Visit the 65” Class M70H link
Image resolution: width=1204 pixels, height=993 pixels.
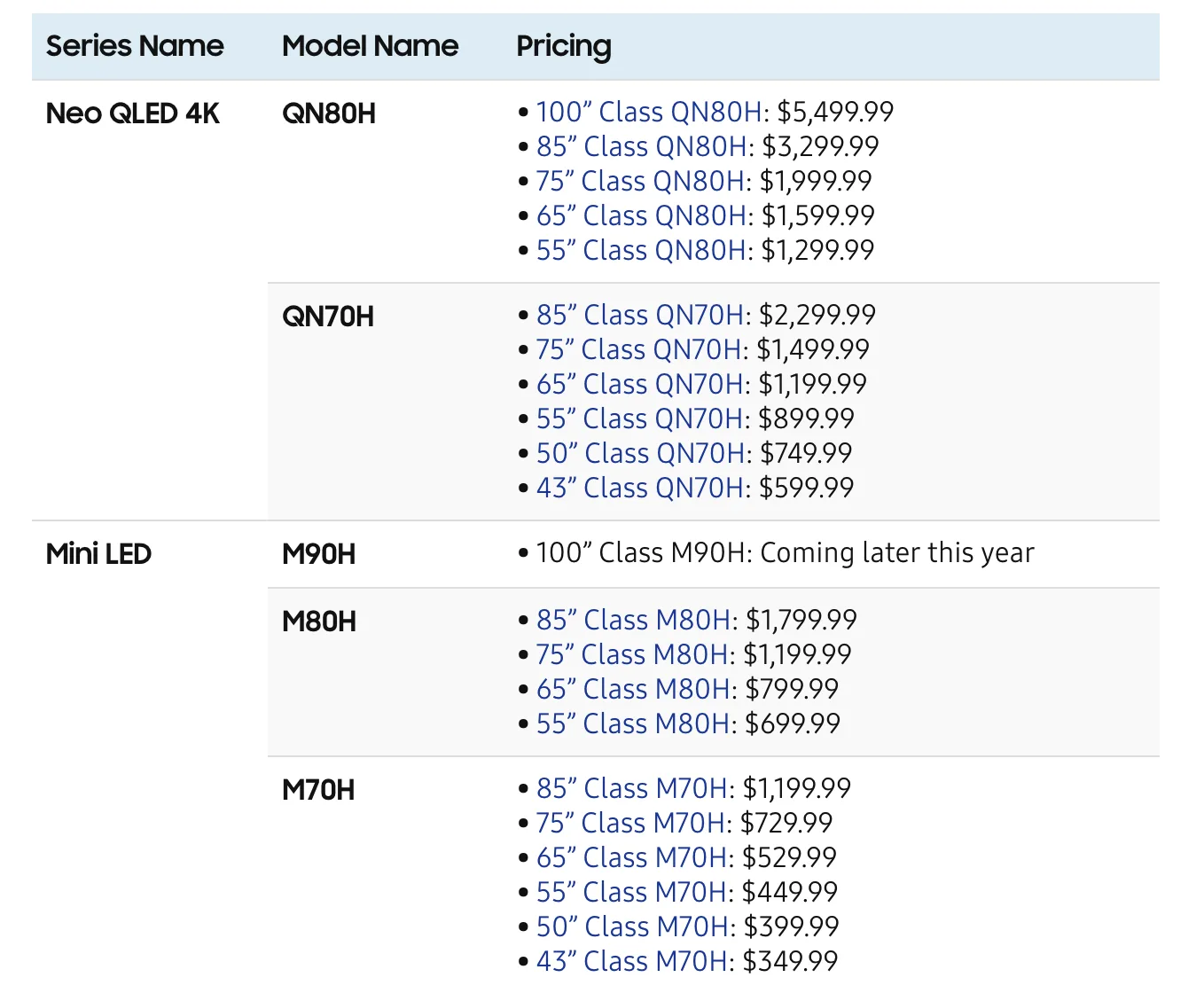(632, 858)
